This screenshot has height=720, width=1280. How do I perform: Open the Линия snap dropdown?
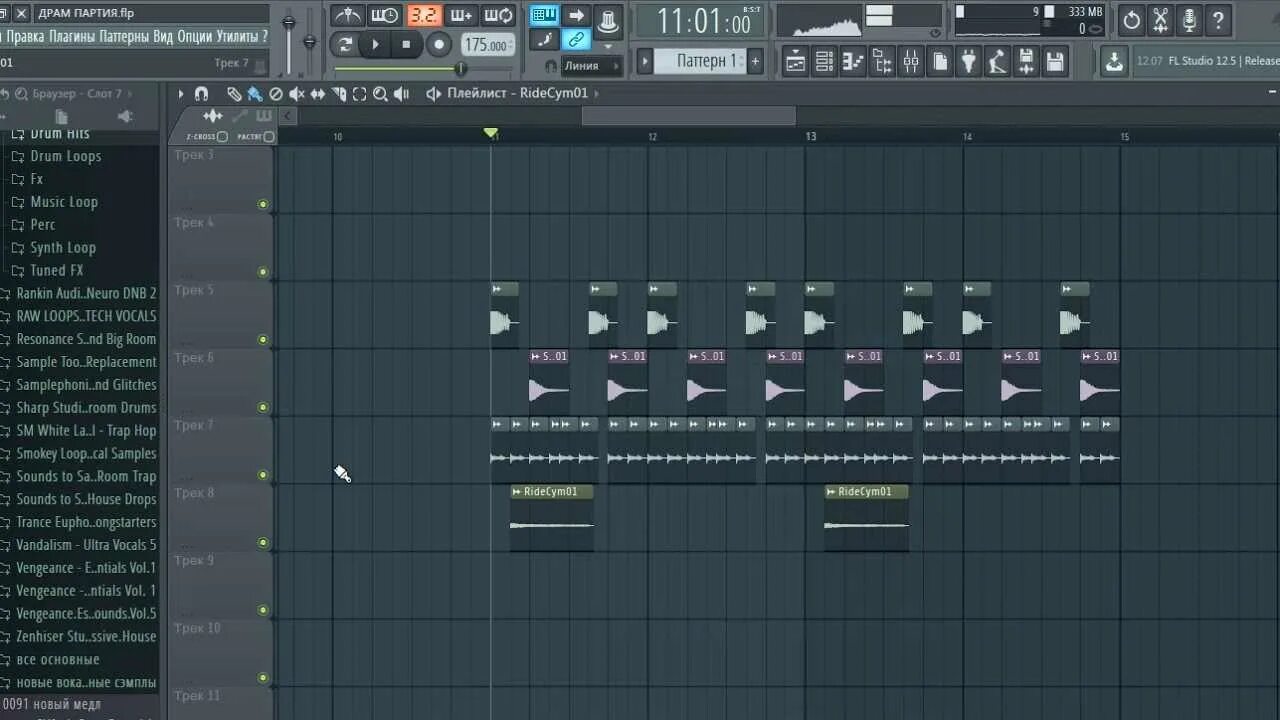coord(590,66)
